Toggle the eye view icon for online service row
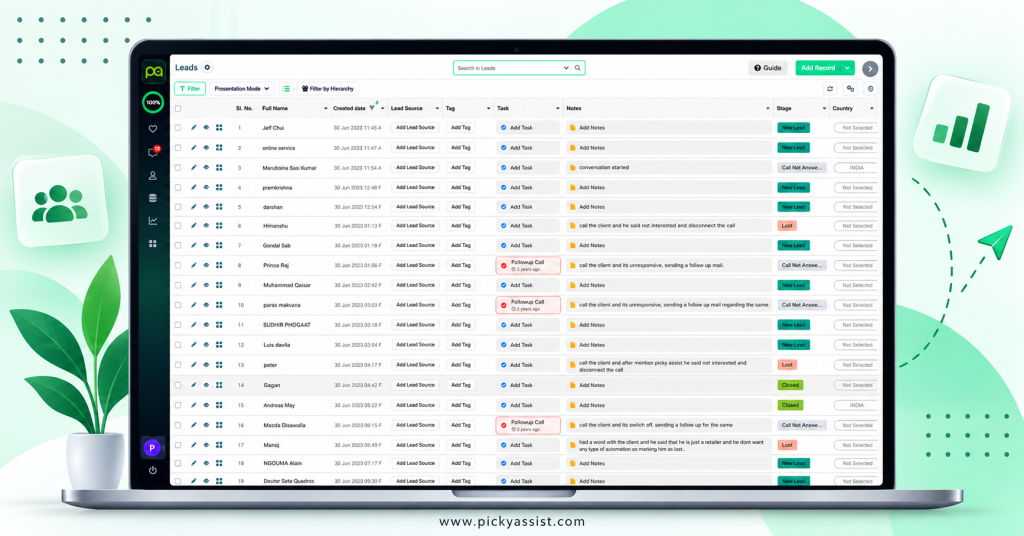1024x536 pixels. click(206, 148)
